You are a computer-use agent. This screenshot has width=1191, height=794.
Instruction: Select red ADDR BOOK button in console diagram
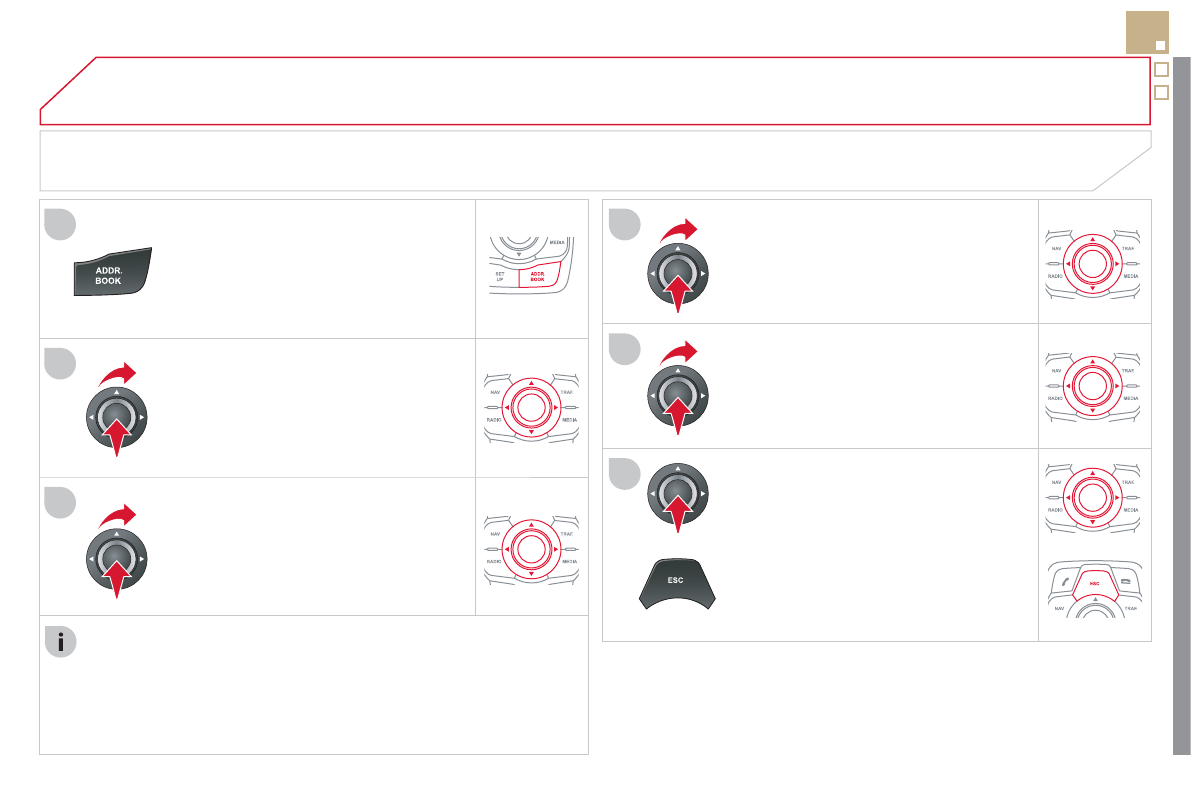click(537, 278)
